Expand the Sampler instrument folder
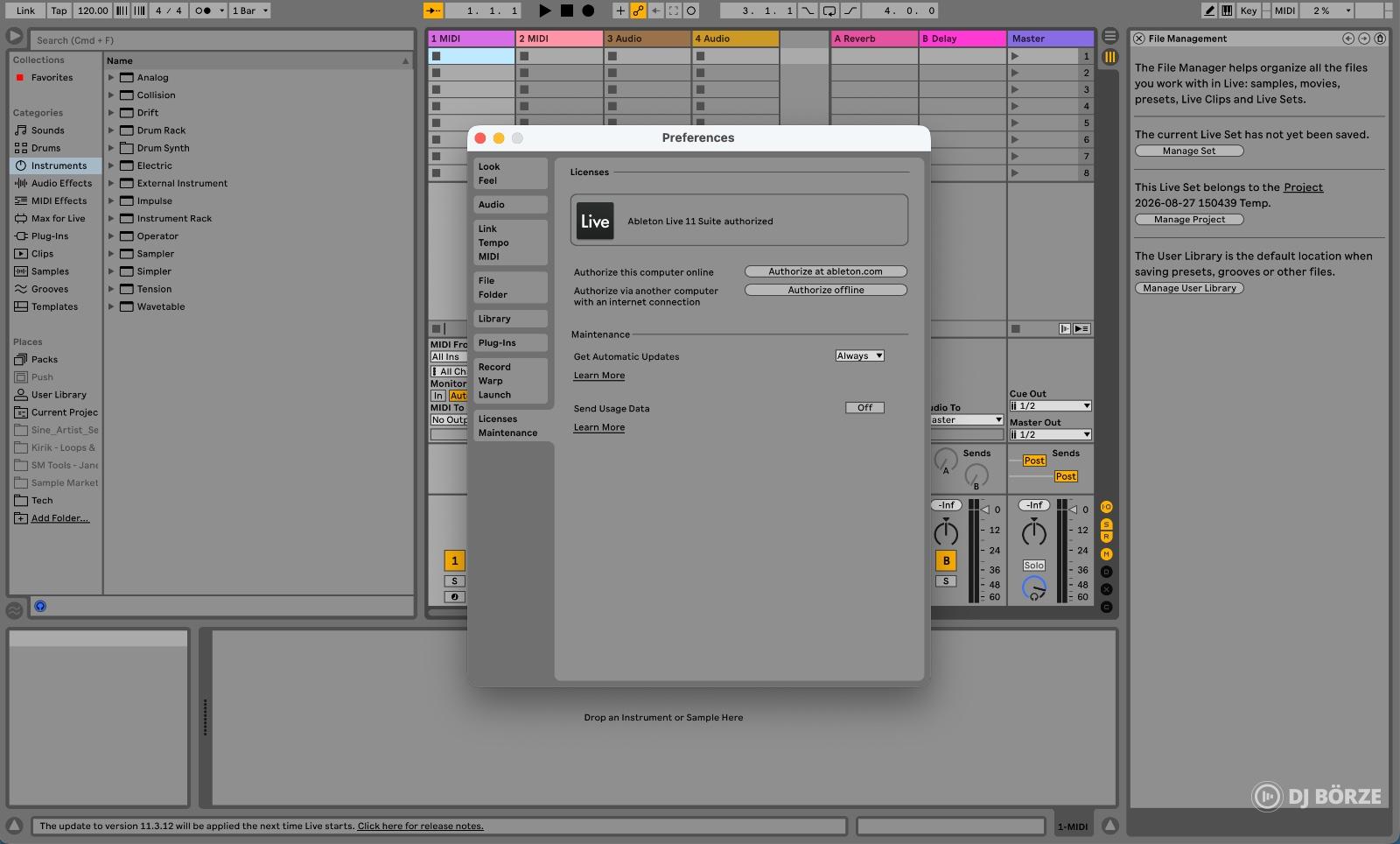 pyautogui.click(x=111, y=254)
